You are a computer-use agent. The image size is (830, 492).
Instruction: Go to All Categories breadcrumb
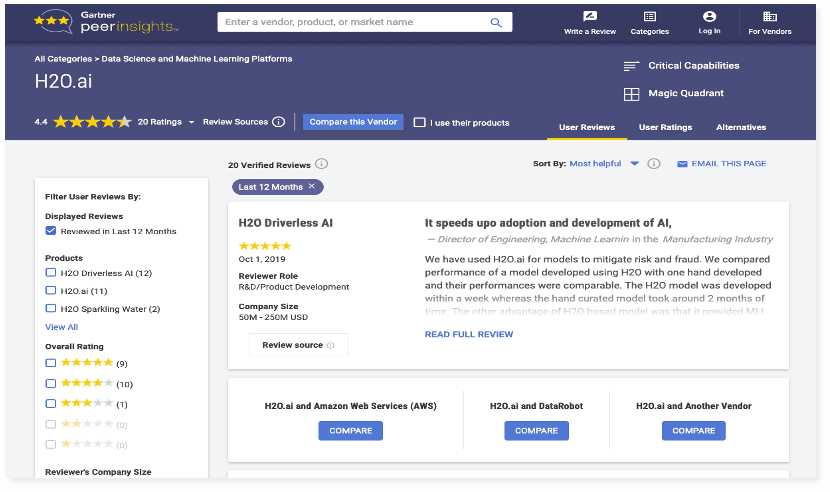click(63, 59)
